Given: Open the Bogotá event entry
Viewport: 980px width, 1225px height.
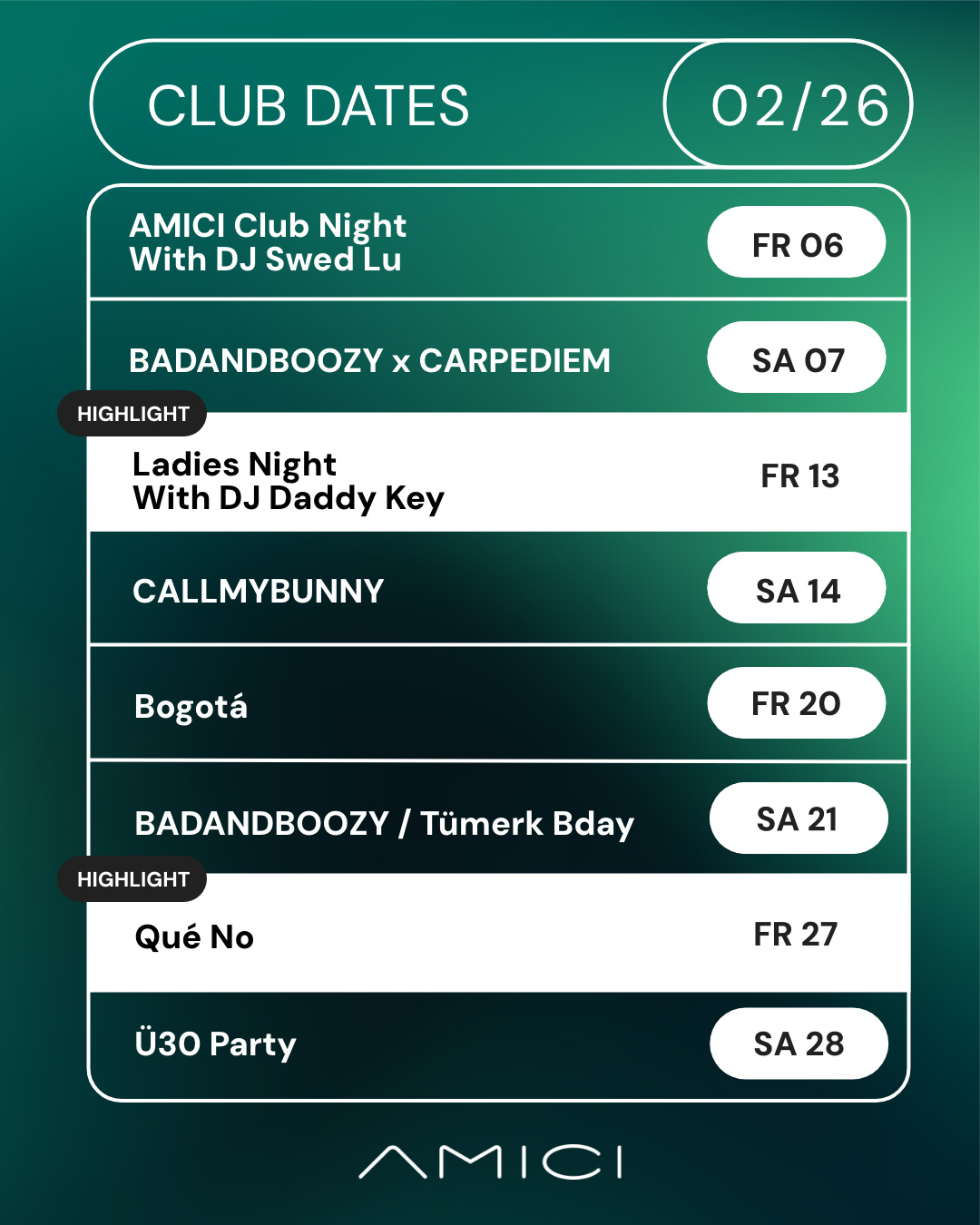Looking at the screenshot, I should point(191,706).
